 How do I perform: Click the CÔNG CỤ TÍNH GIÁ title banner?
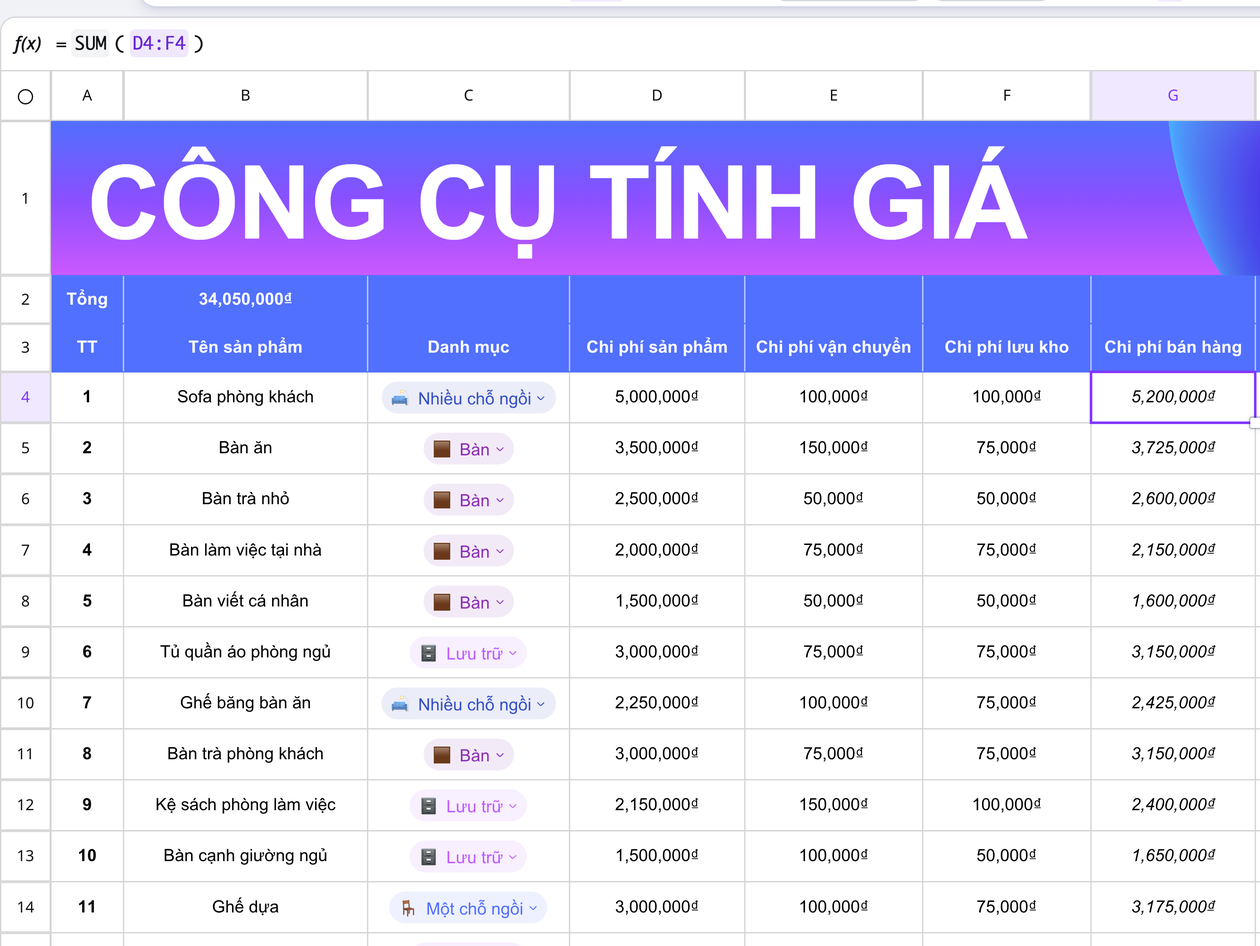tap(655, 198)
